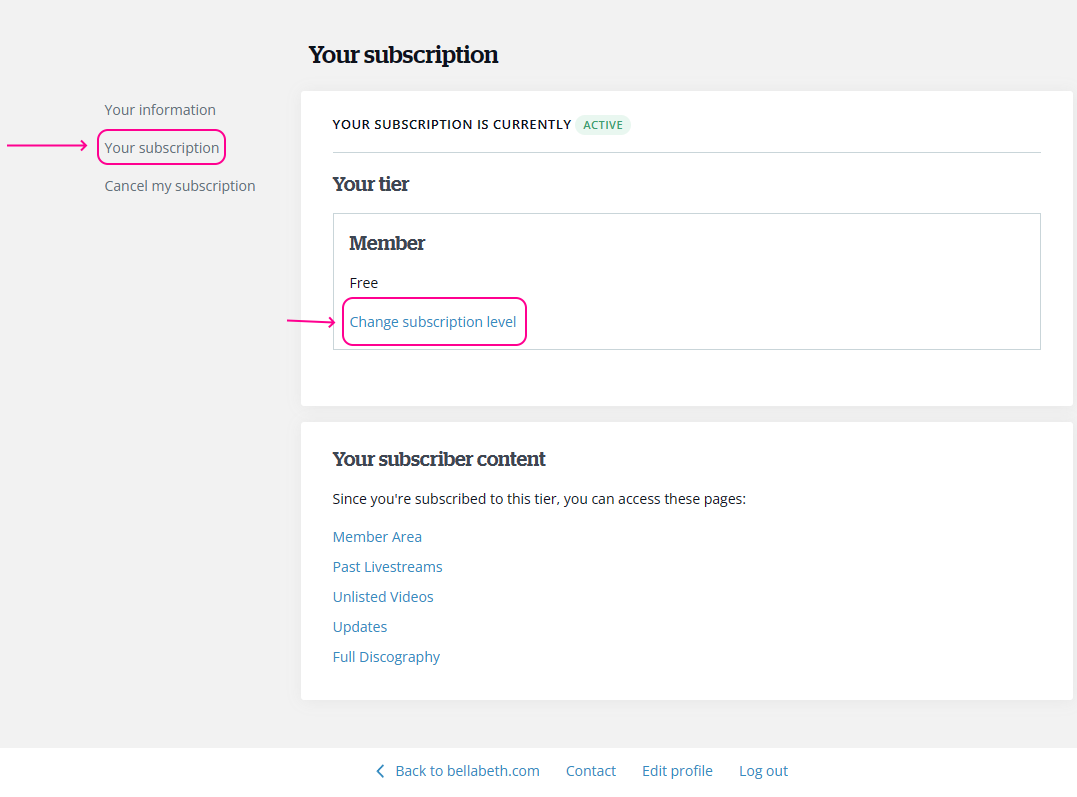
Task: Log out using the footer link
Action: (763, 771)
